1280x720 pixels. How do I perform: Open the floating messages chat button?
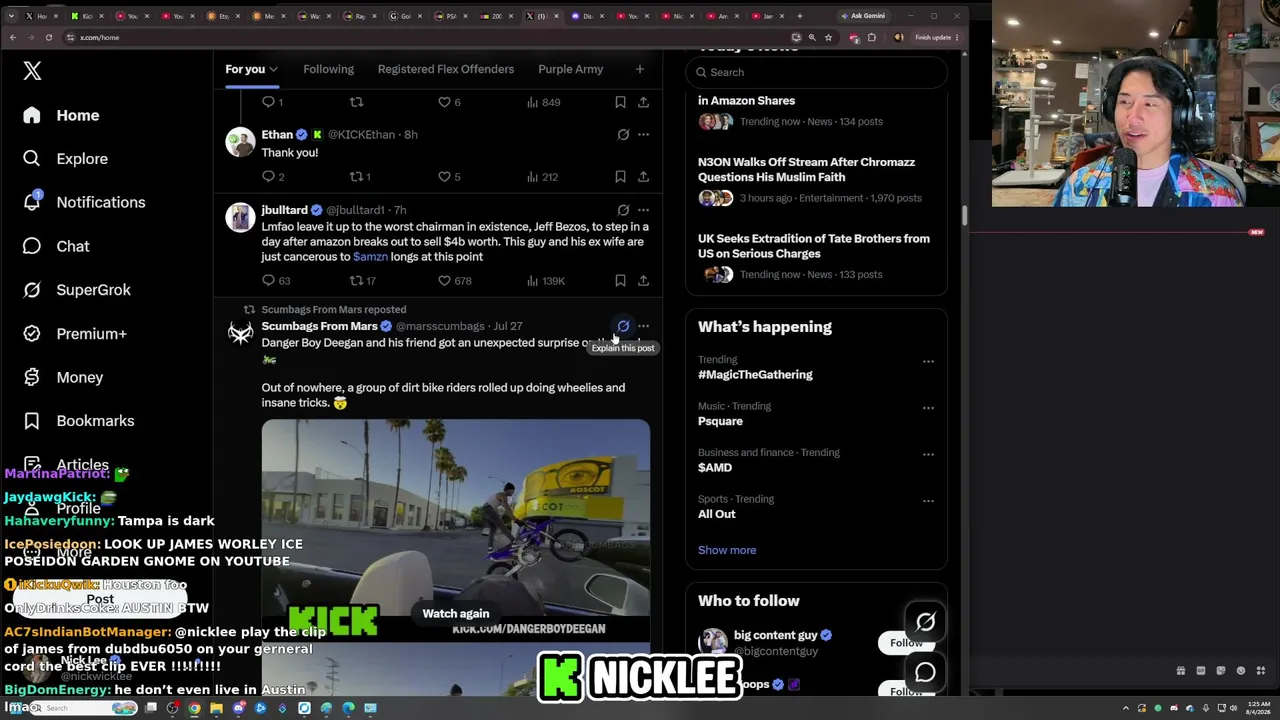point(925,672)
